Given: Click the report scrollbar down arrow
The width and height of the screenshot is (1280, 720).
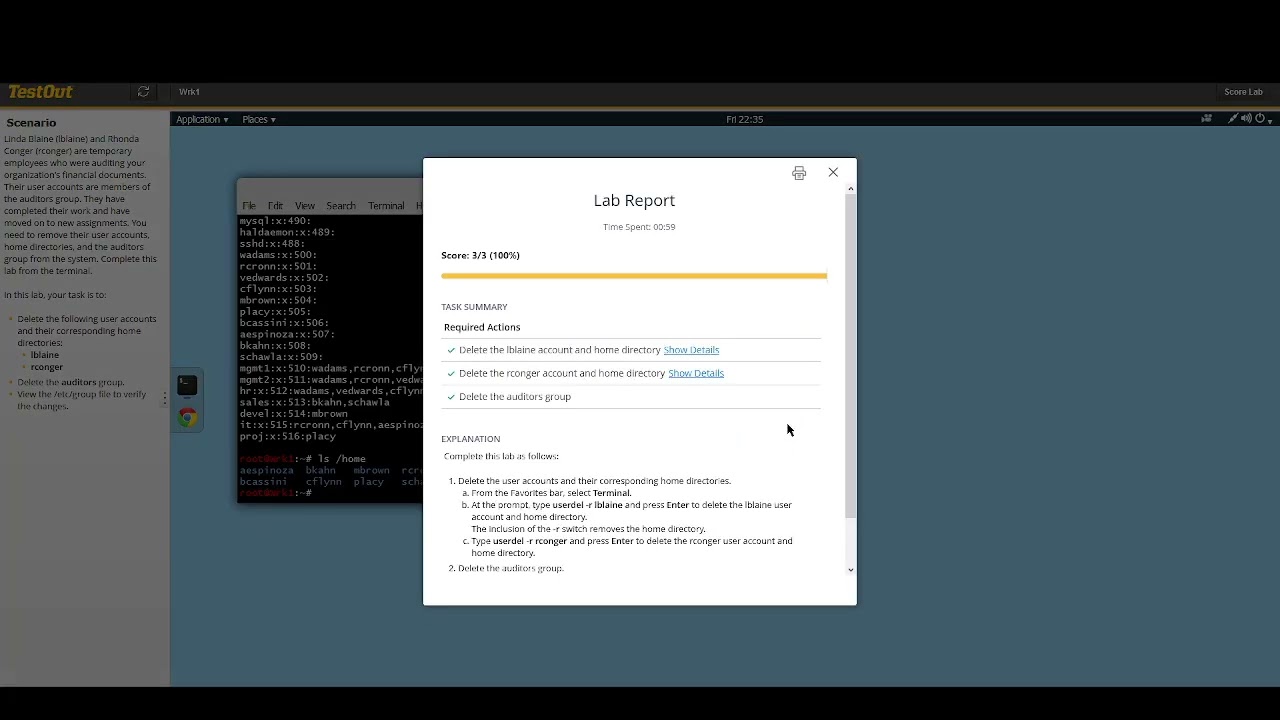Looking at the screenshot, I should coord(851,570).
